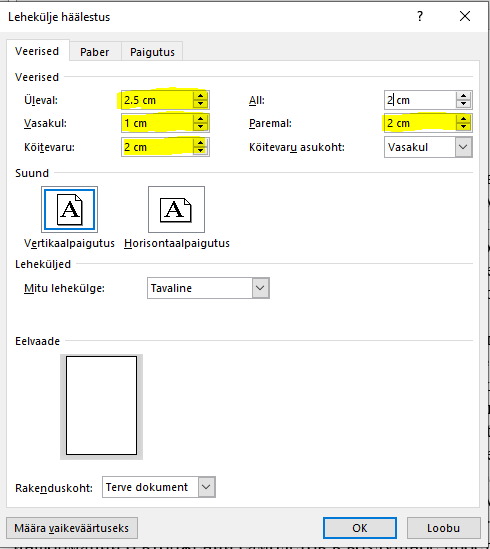The height and width of the screenshot is (549, 490).
Task: Increase the Paremal margin with up arrow
Action: pos(463,119)
